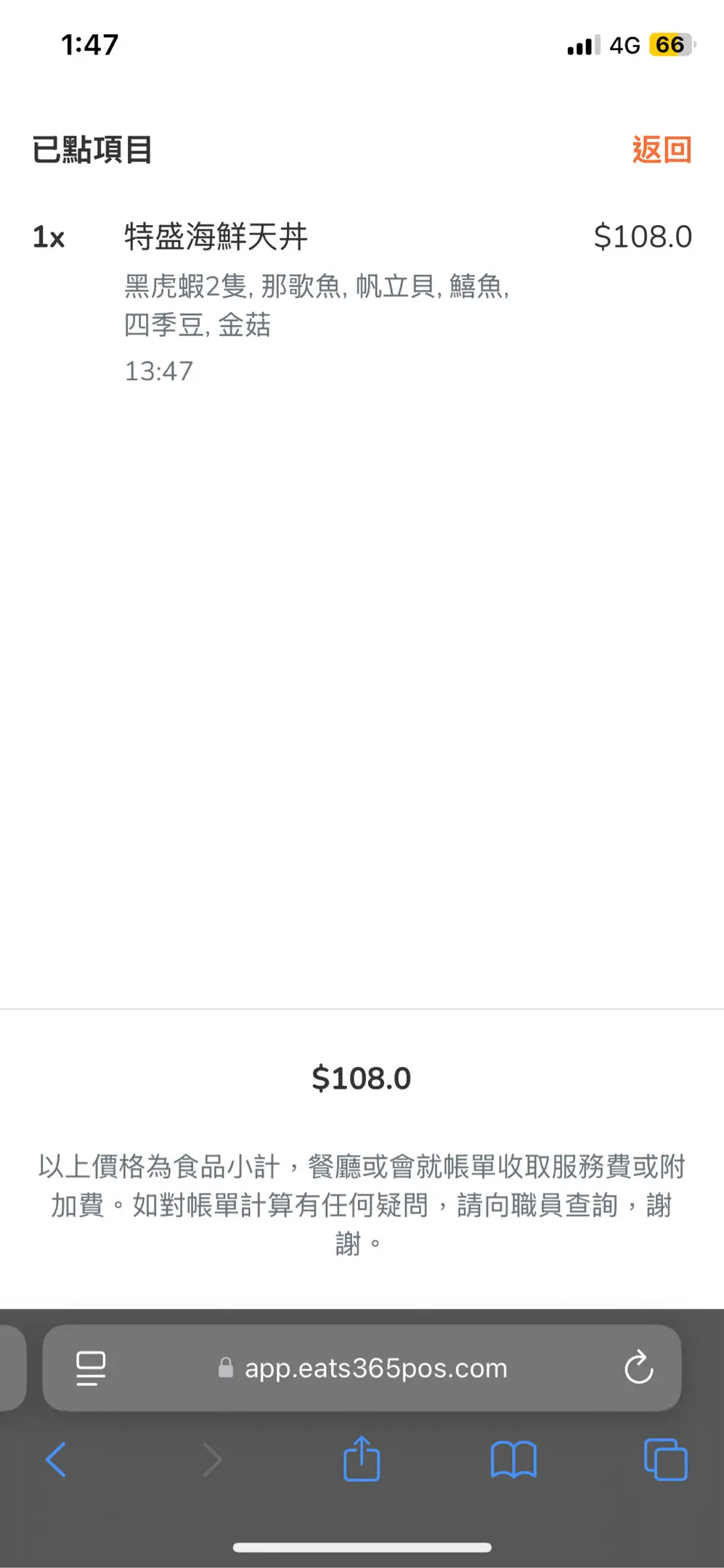The width and height of the screenshot is (724, 1568).
Task: Click the lock icon beside the URL
Action: [226, 1368]
